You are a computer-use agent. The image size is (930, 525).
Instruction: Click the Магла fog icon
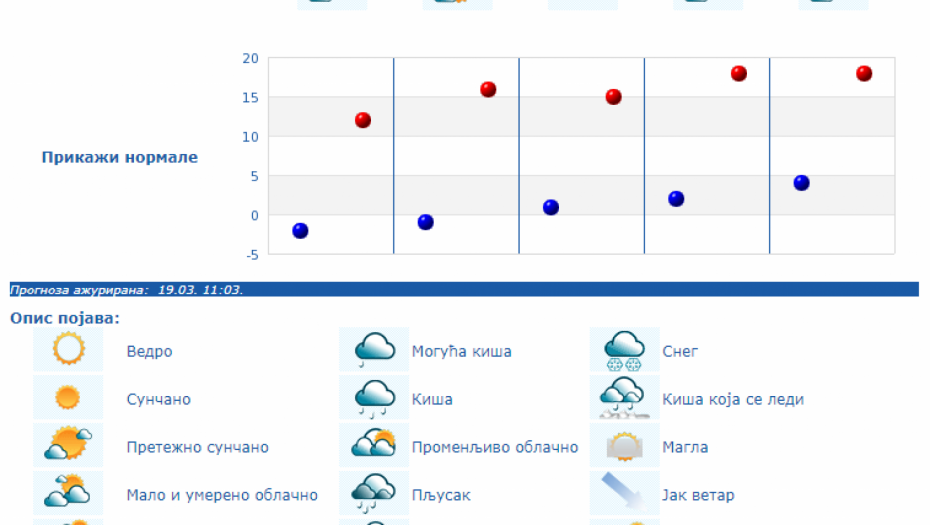click(x=624, y=446)
